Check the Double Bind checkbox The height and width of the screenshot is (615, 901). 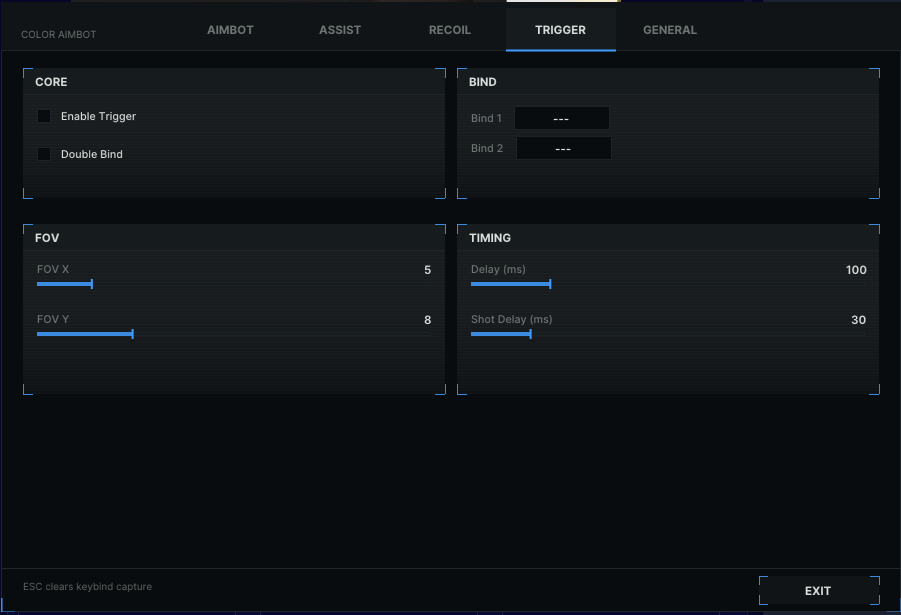[44, 154]
